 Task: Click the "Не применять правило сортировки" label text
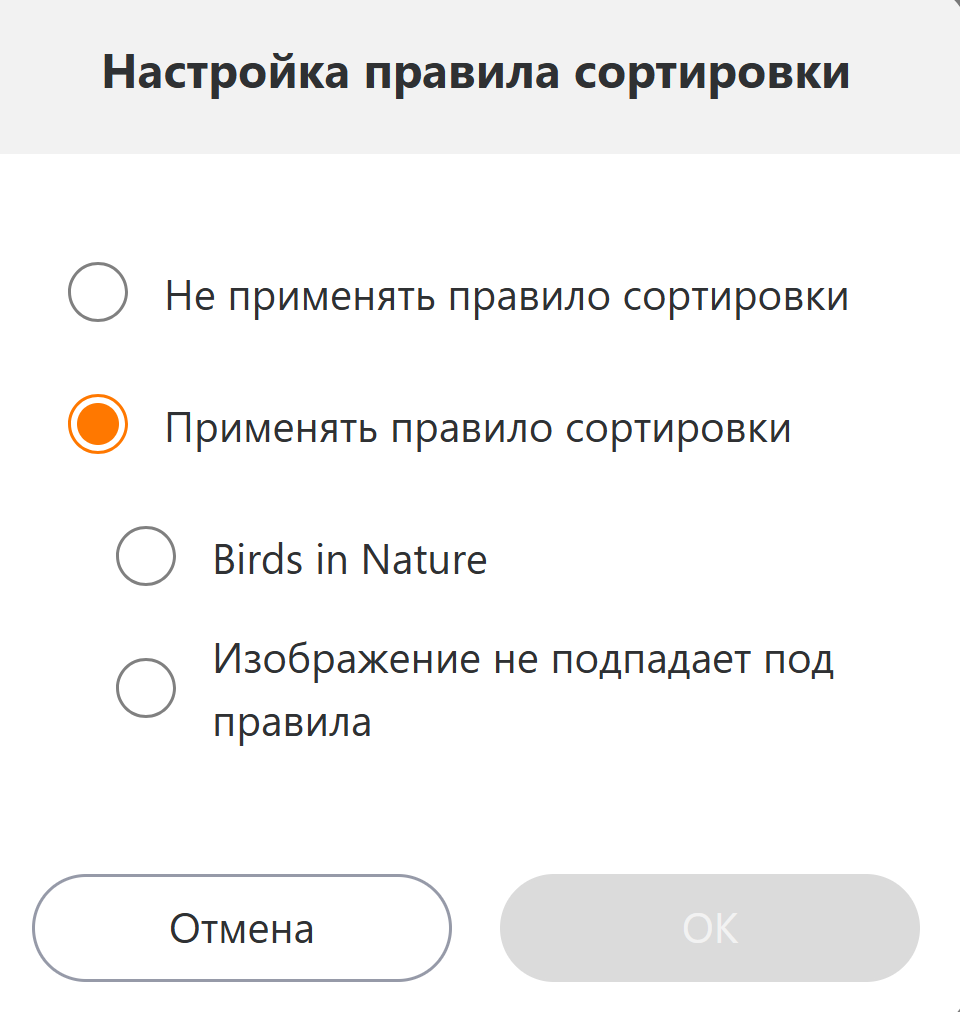click(x=506, y=296)
